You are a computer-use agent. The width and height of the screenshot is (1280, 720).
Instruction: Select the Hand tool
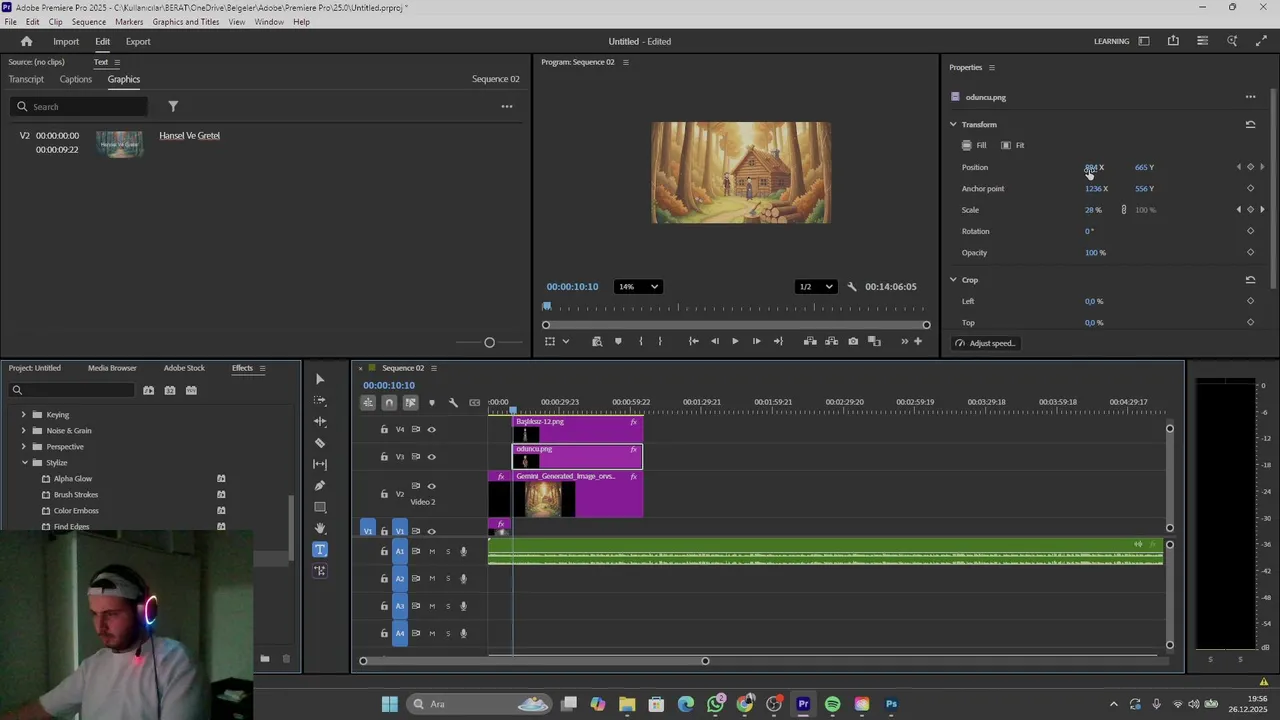point(320,528)
